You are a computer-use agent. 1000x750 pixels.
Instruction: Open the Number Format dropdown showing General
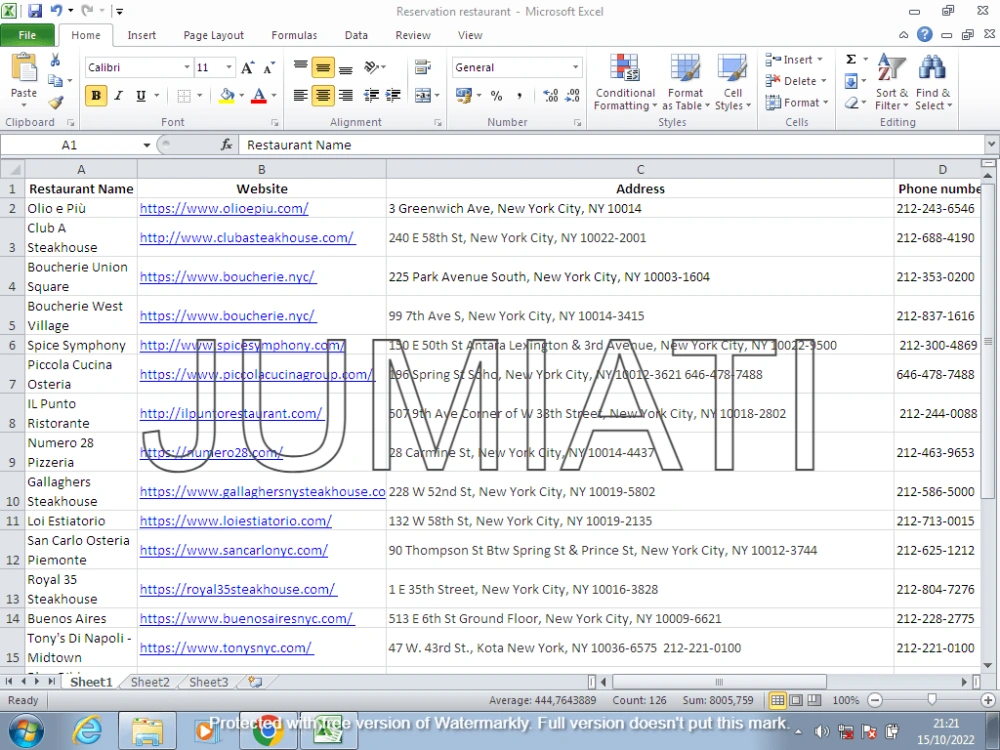575,67
